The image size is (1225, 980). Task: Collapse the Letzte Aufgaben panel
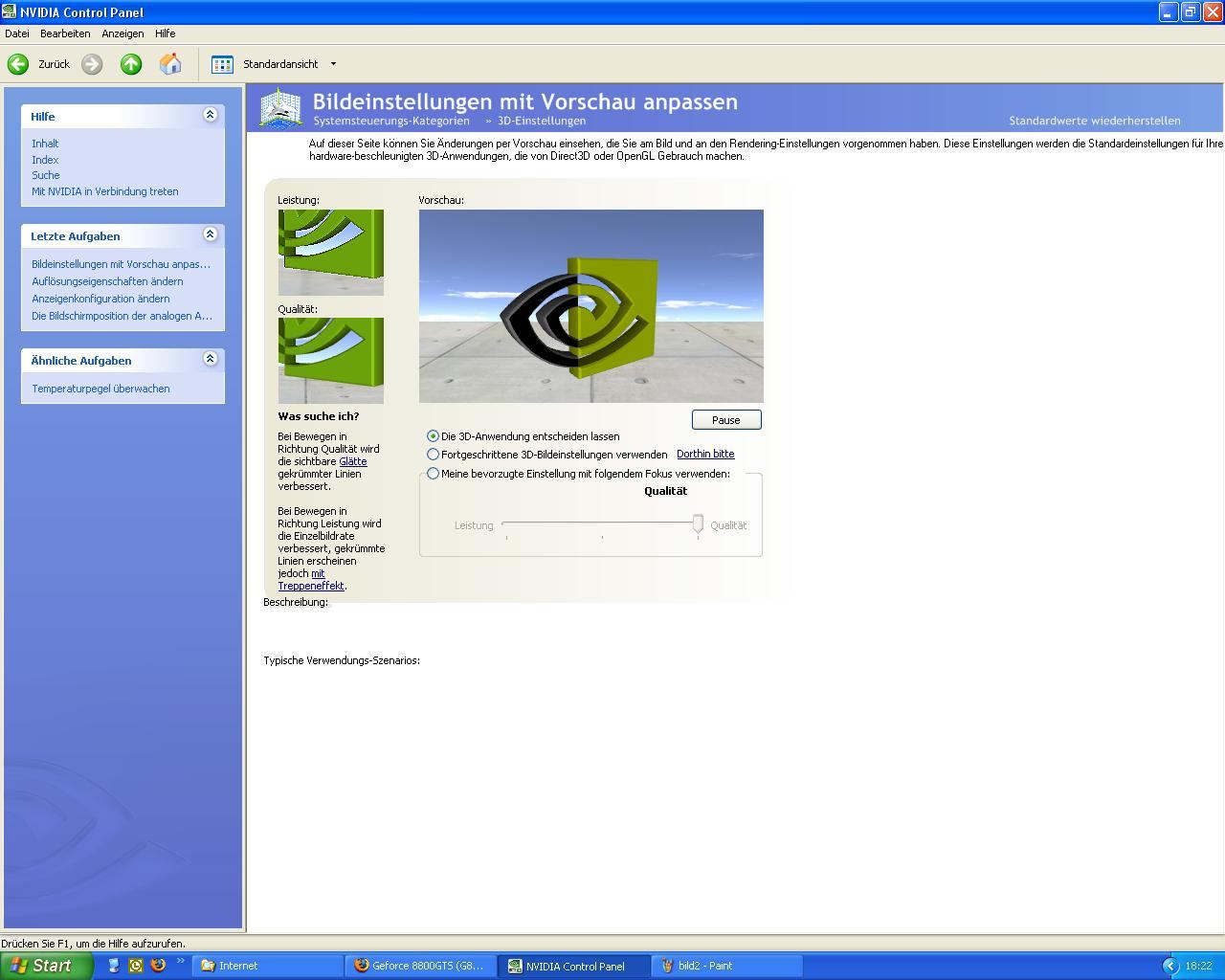tap(211, 234)
